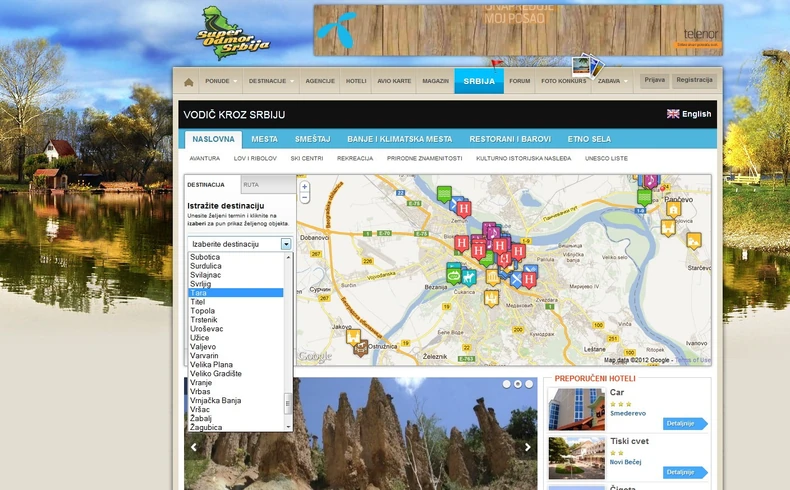Screen dimensions: 790x490
Task: Select the middle slideshow indicator dot
Action: pos(517,384)
